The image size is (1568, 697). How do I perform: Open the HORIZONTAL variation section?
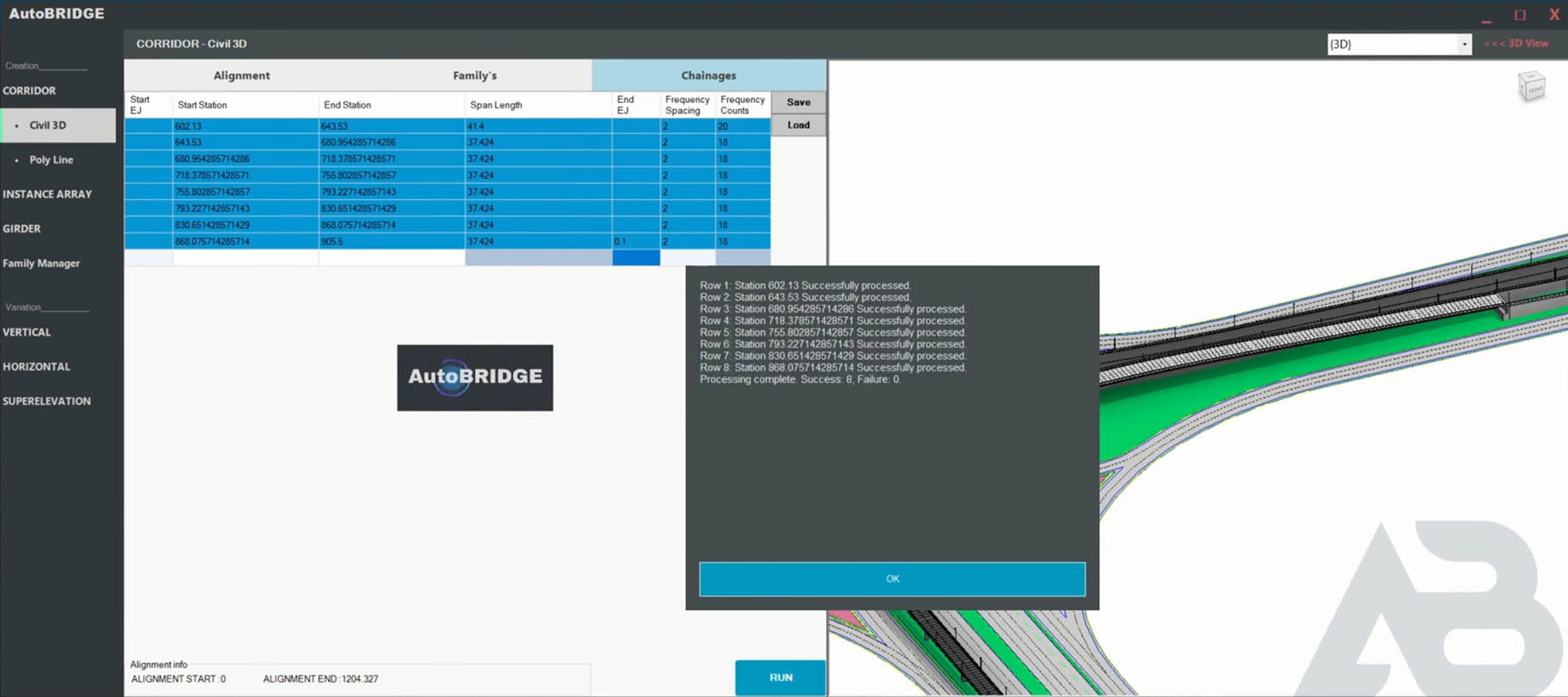tap(36, 366)
